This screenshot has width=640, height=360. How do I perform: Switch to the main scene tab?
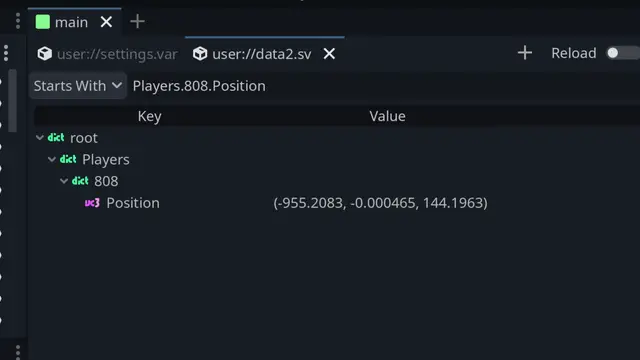click(x=71, y=22)
